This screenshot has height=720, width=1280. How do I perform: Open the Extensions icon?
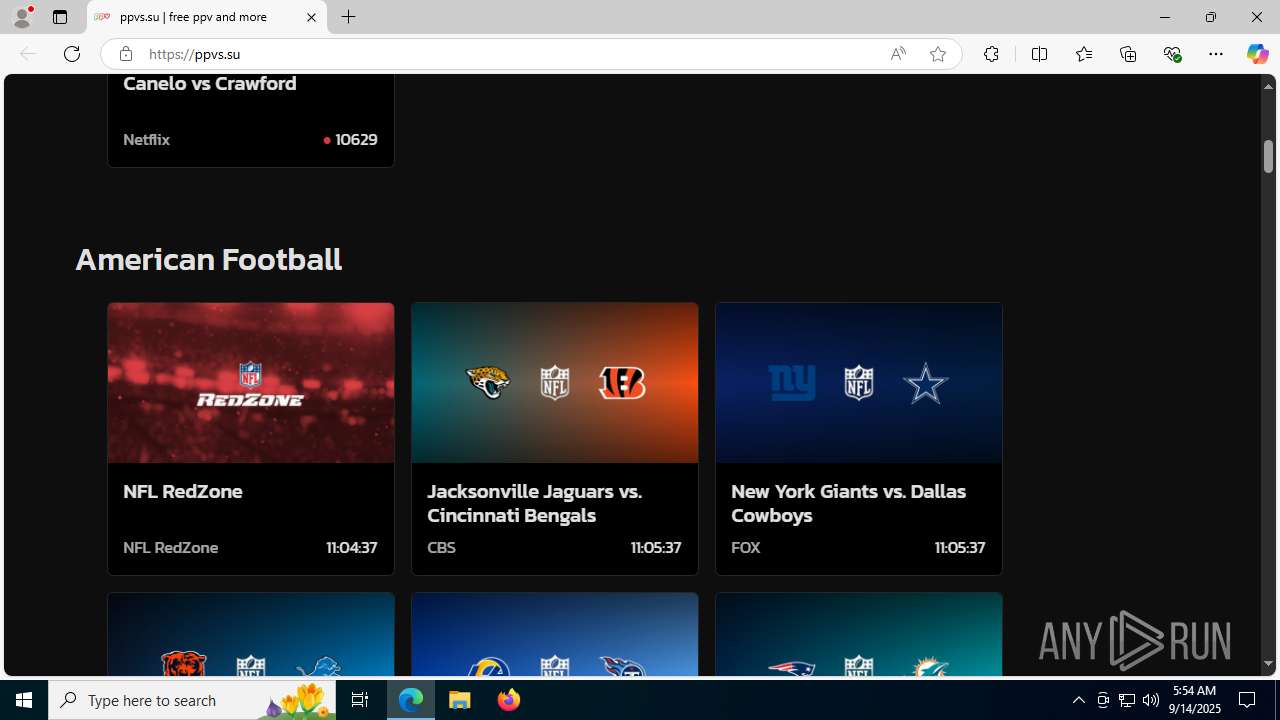click(x=991, y=54)
